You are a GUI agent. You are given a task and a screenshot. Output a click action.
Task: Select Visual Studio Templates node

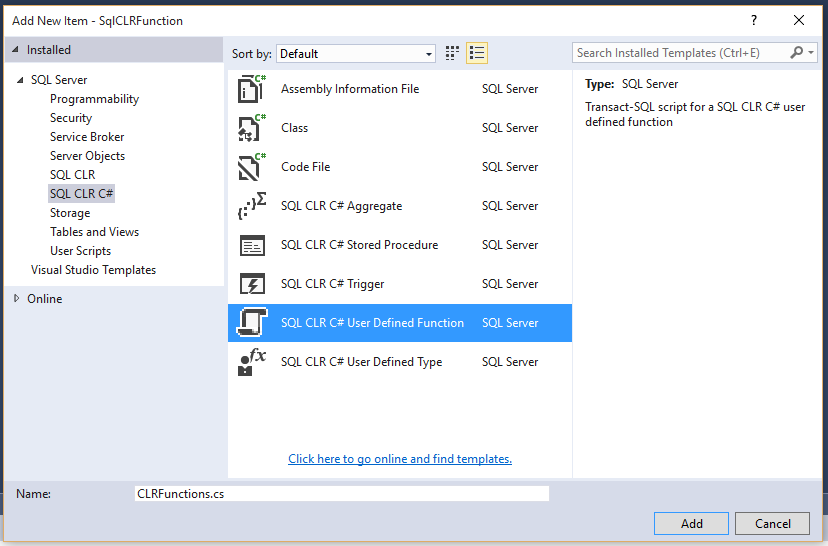[93, 270]
